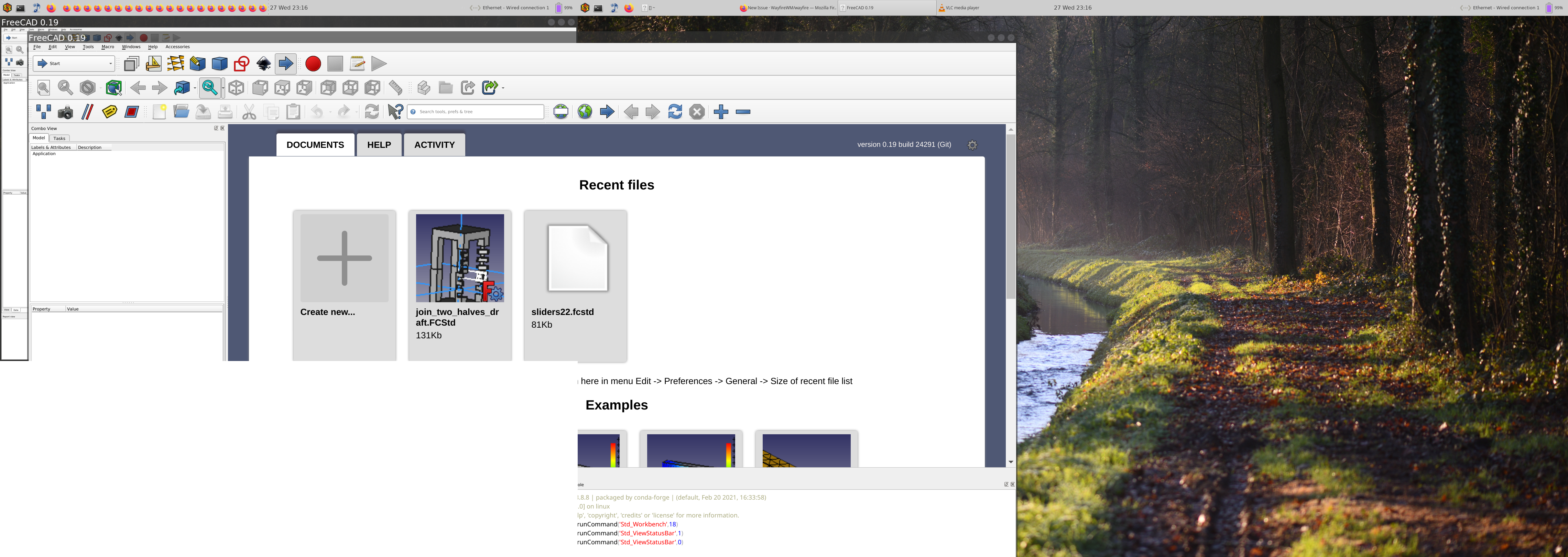Switch to the ACTIVITY tab
1568x557 pixels.
(434, 145)
